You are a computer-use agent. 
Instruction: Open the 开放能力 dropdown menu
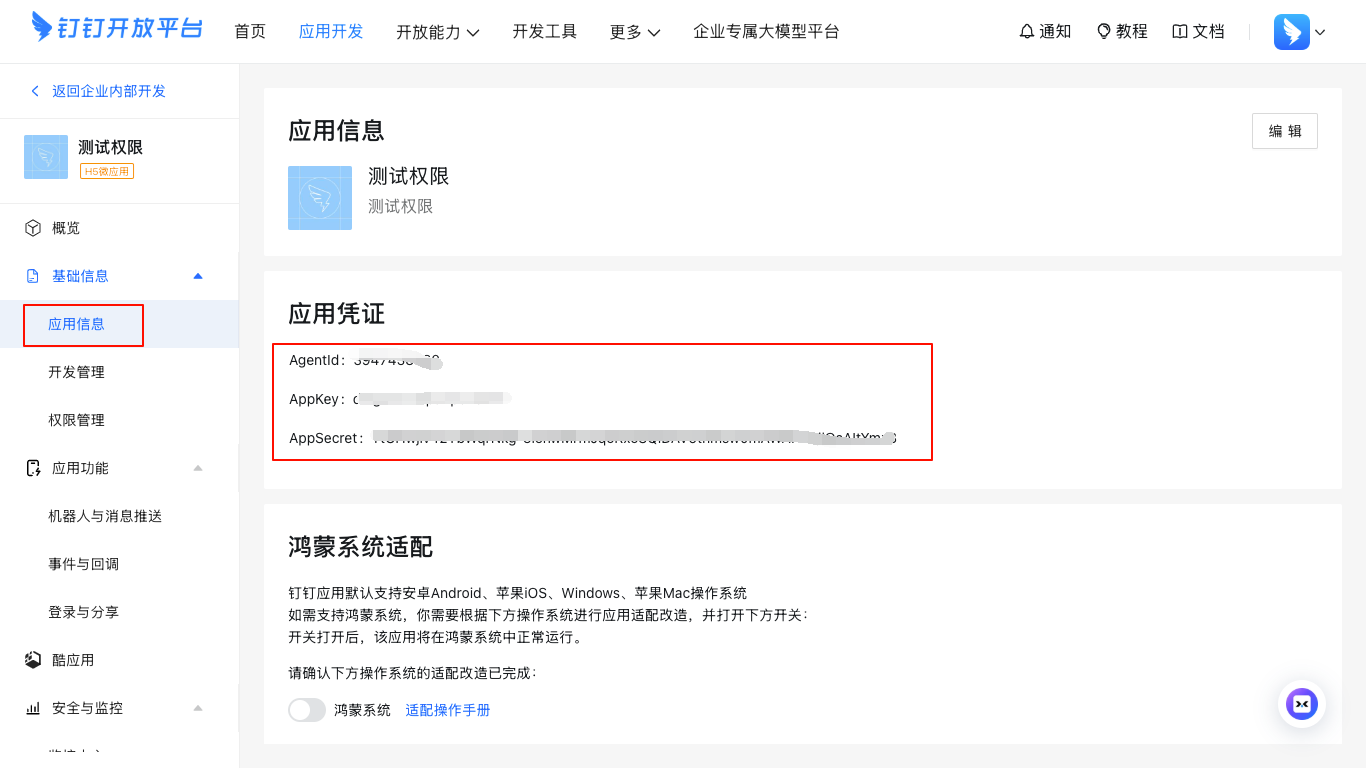438,32
